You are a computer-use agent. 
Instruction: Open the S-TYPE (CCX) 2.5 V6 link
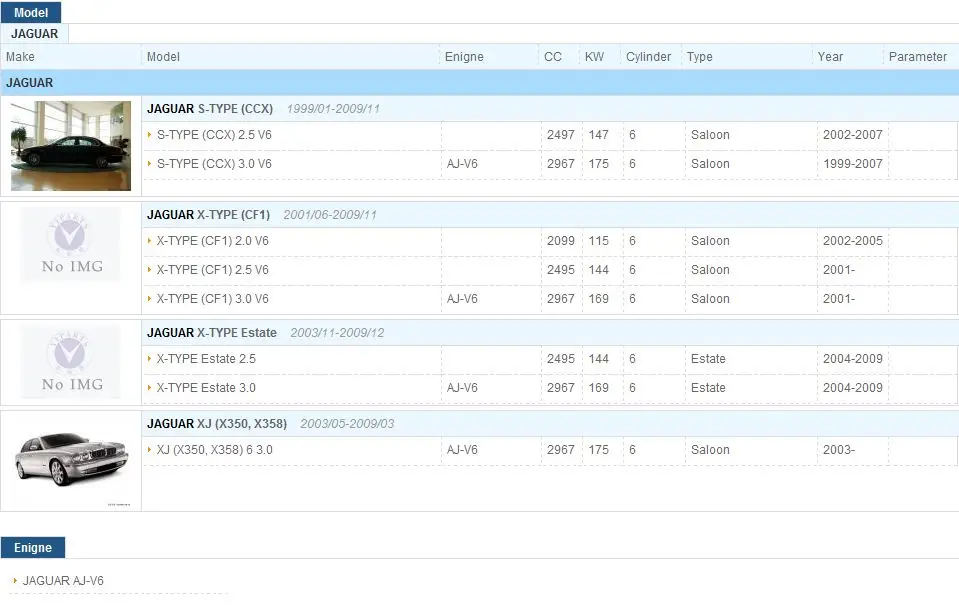(x=214, y=135)
